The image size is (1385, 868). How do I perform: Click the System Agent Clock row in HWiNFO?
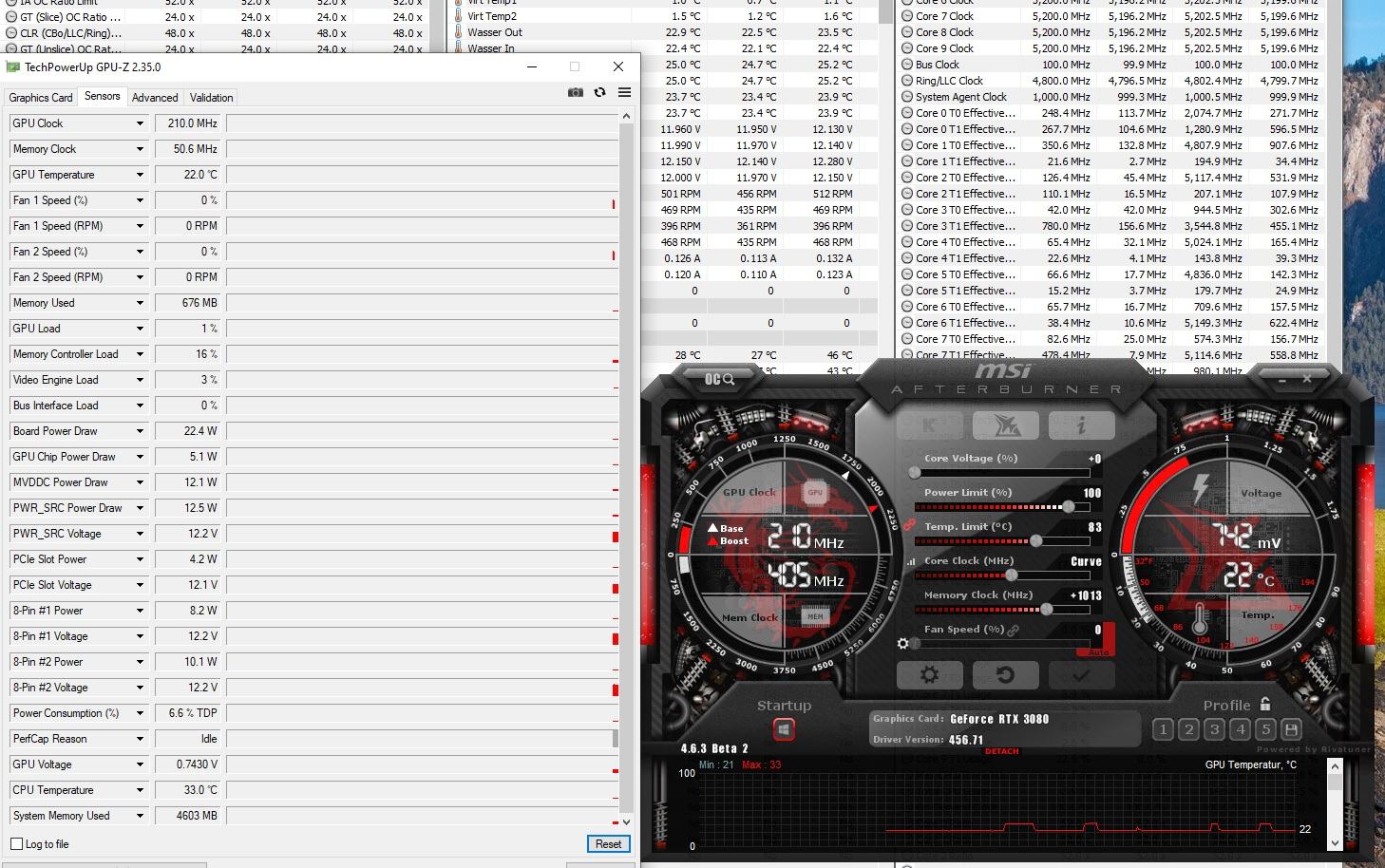point(1110,97)
